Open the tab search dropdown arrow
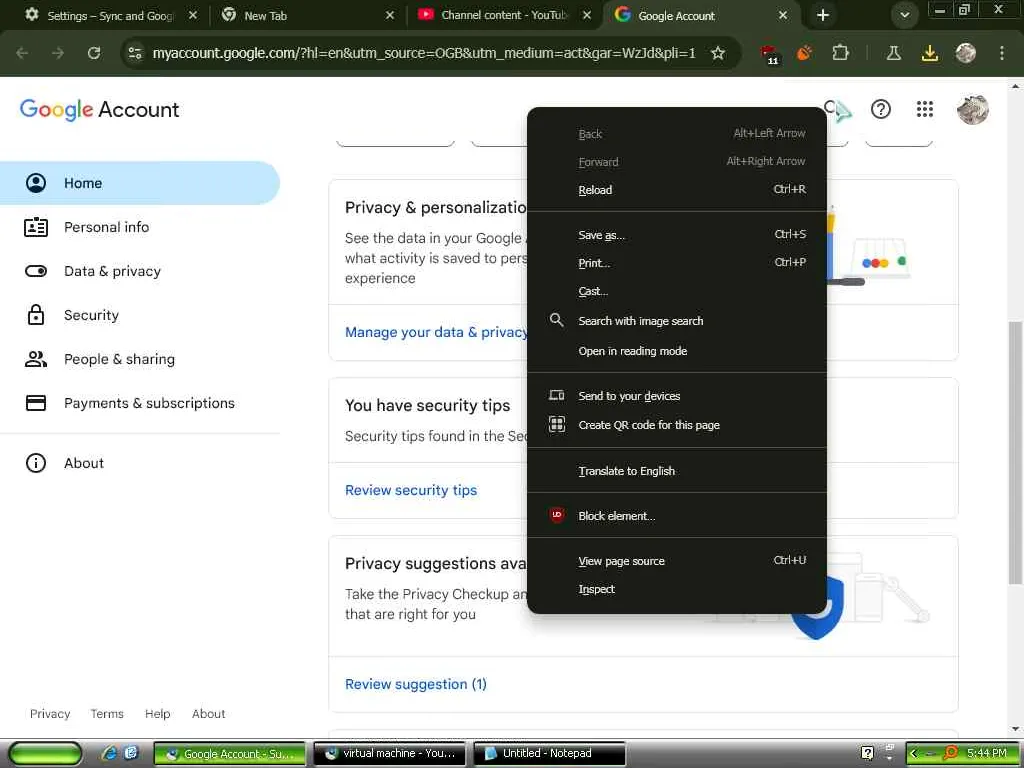Screen dimensions: 1024x768 (x=904, y=15)
